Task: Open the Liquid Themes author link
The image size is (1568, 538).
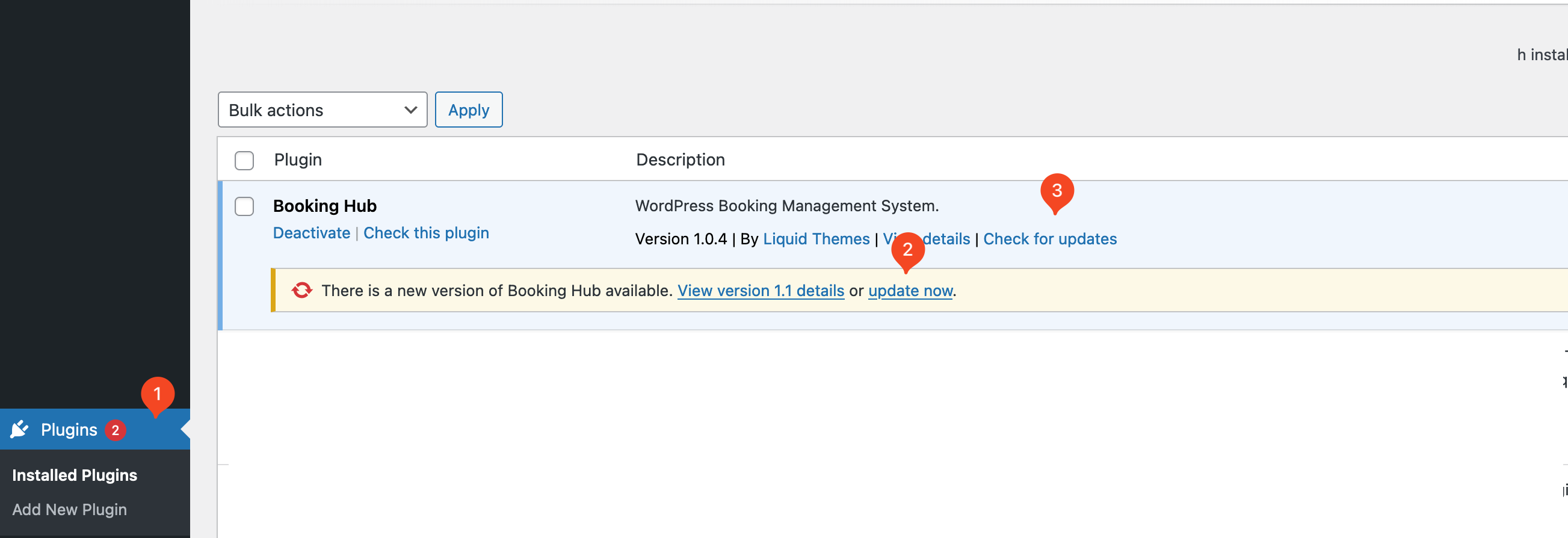Action: click(816, 239)
